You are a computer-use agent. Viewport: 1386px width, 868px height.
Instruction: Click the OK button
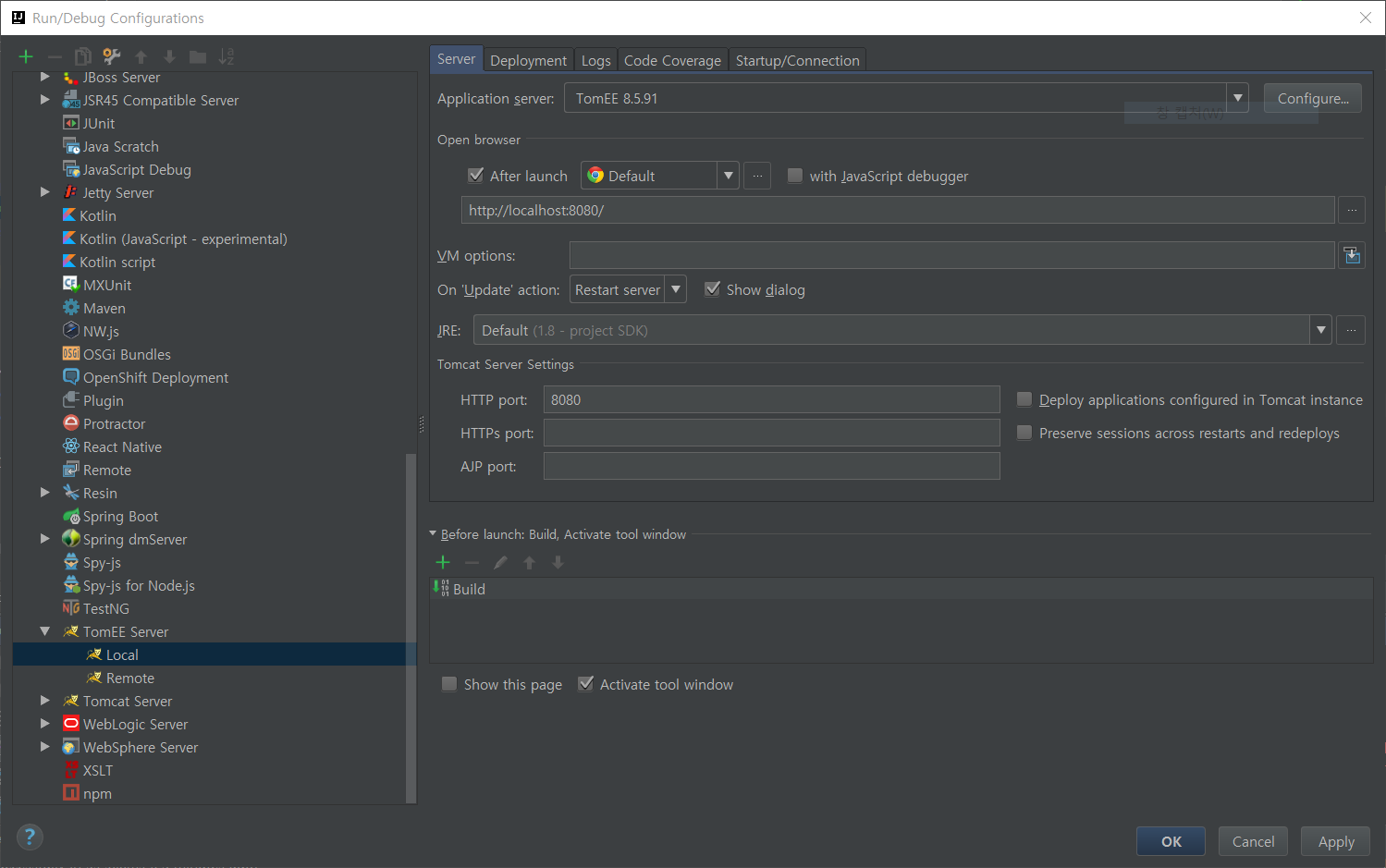1171,841
